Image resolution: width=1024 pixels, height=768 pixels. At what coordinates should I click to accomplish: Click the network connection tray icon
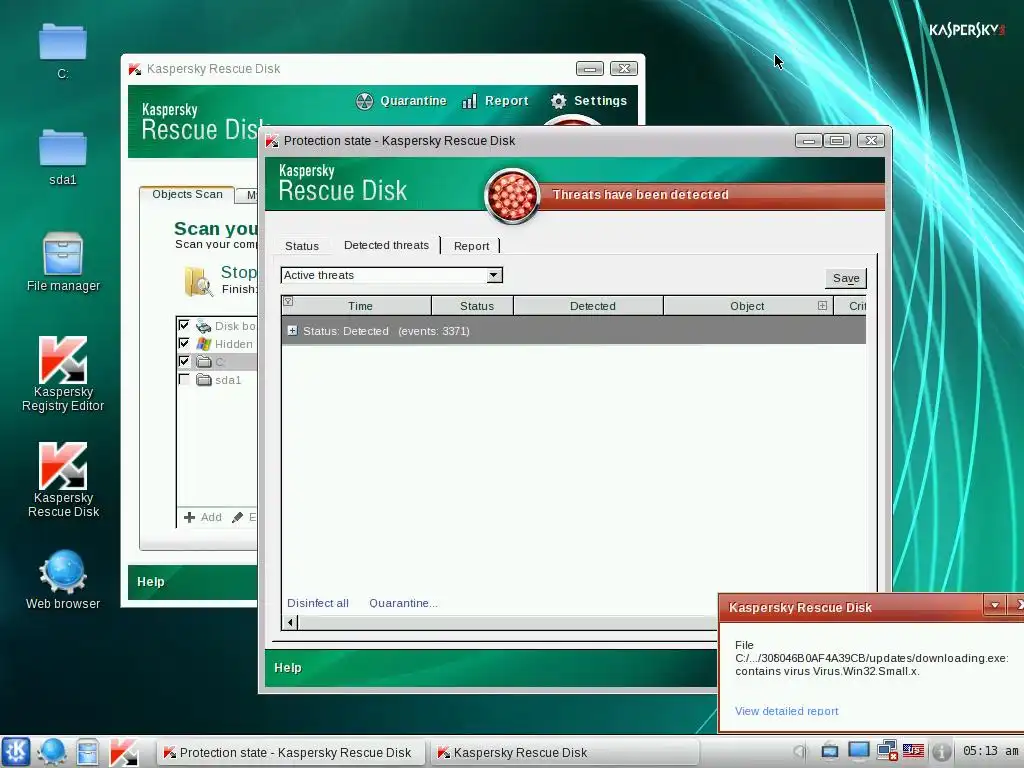click(x=886, y=751)
